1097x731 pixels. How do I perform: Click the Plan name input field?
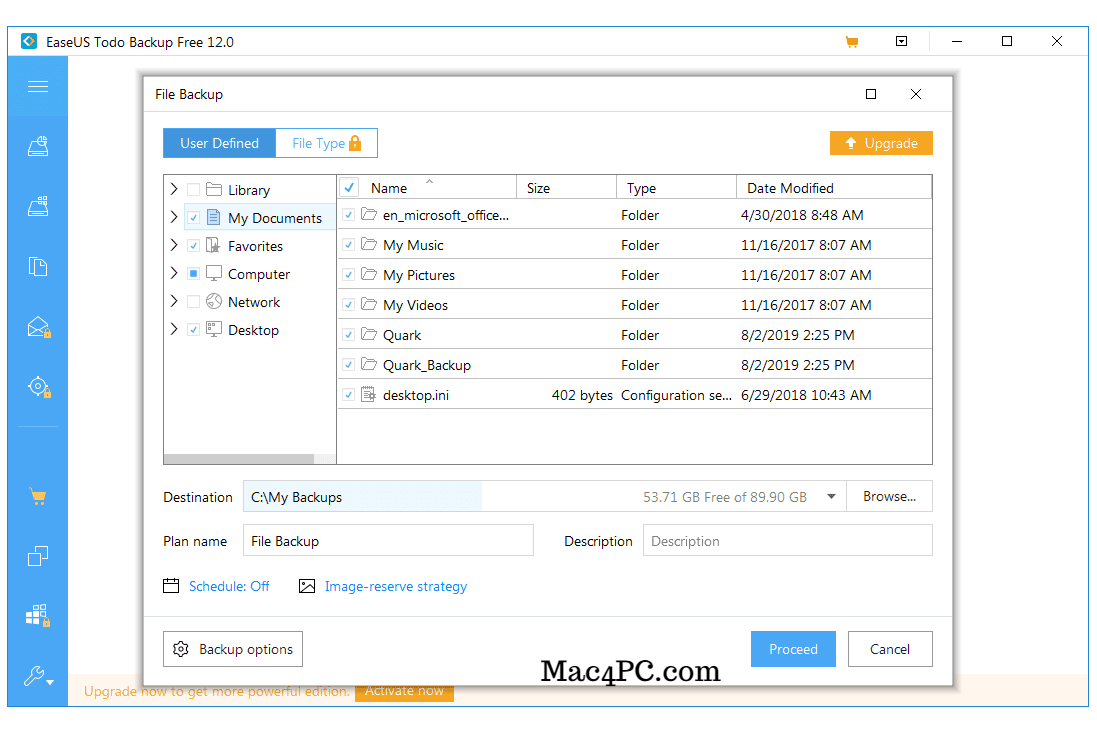(x=388, y=541)
